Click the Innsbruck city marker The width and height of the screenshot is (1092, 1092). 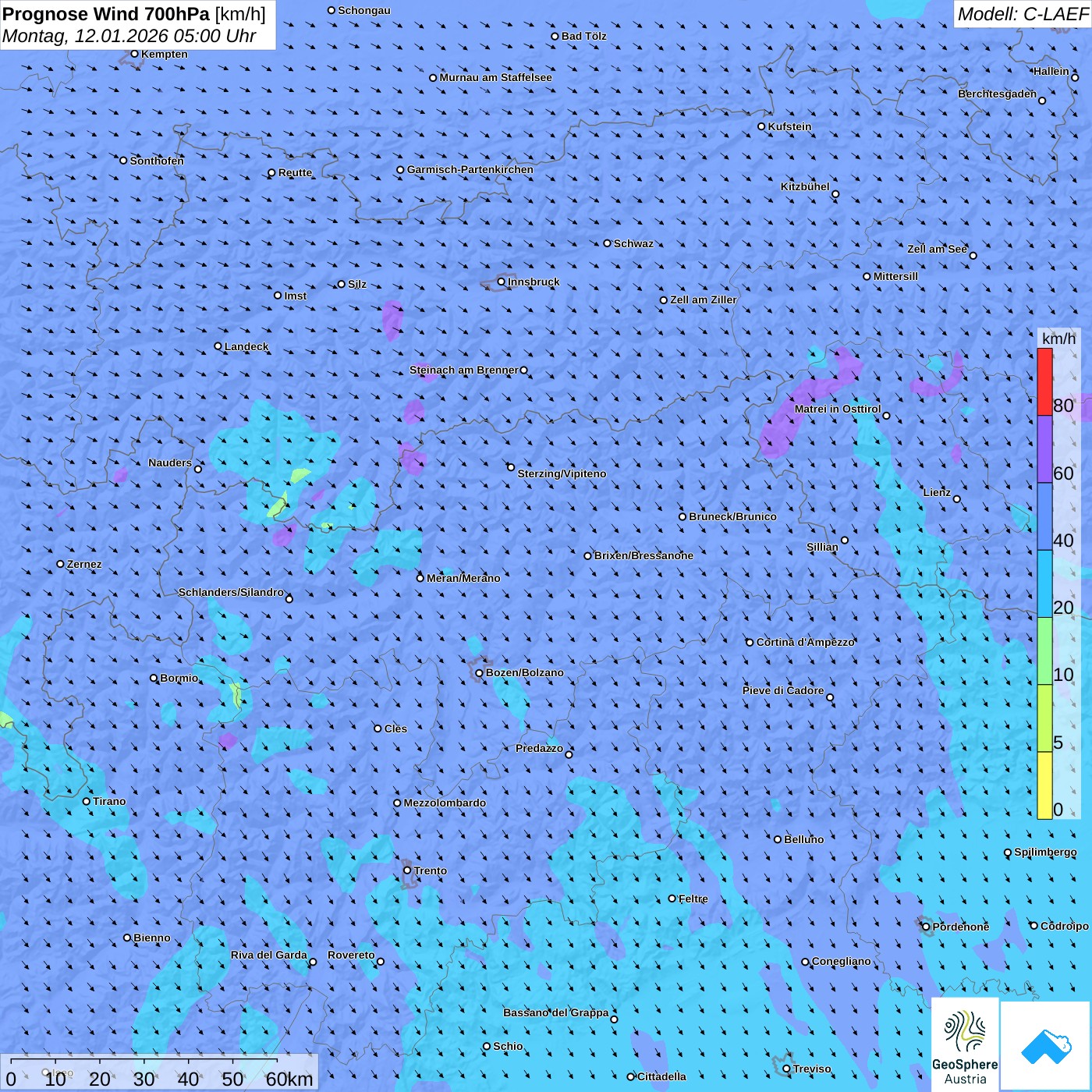point(502,282)
